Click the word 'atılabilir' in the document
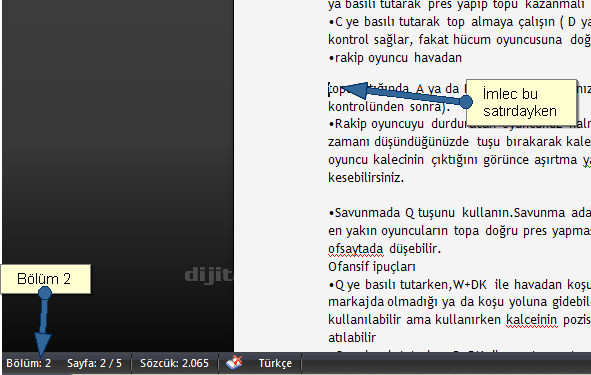 click(x=352, y=337)
